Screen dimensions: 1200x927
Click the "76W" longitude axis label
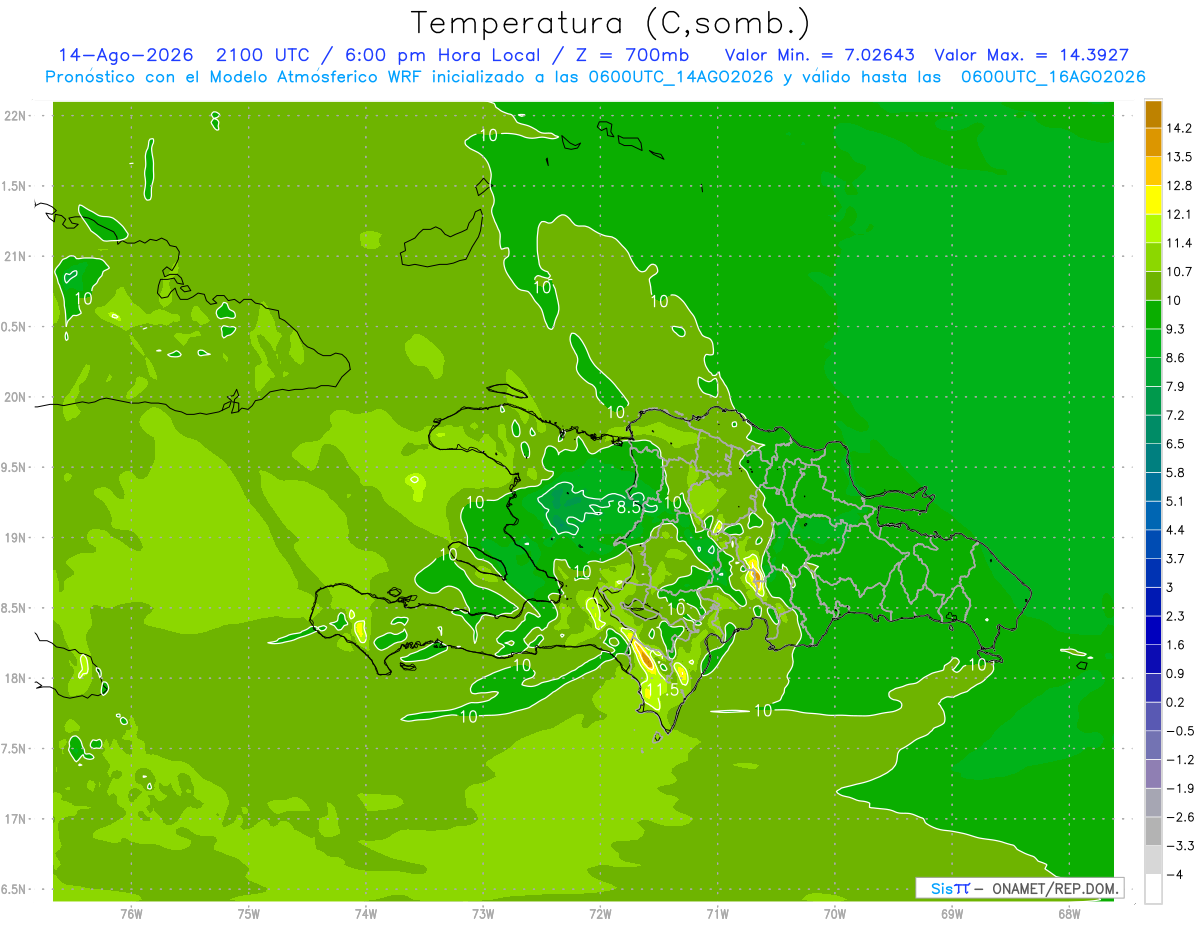coord(131,914)
